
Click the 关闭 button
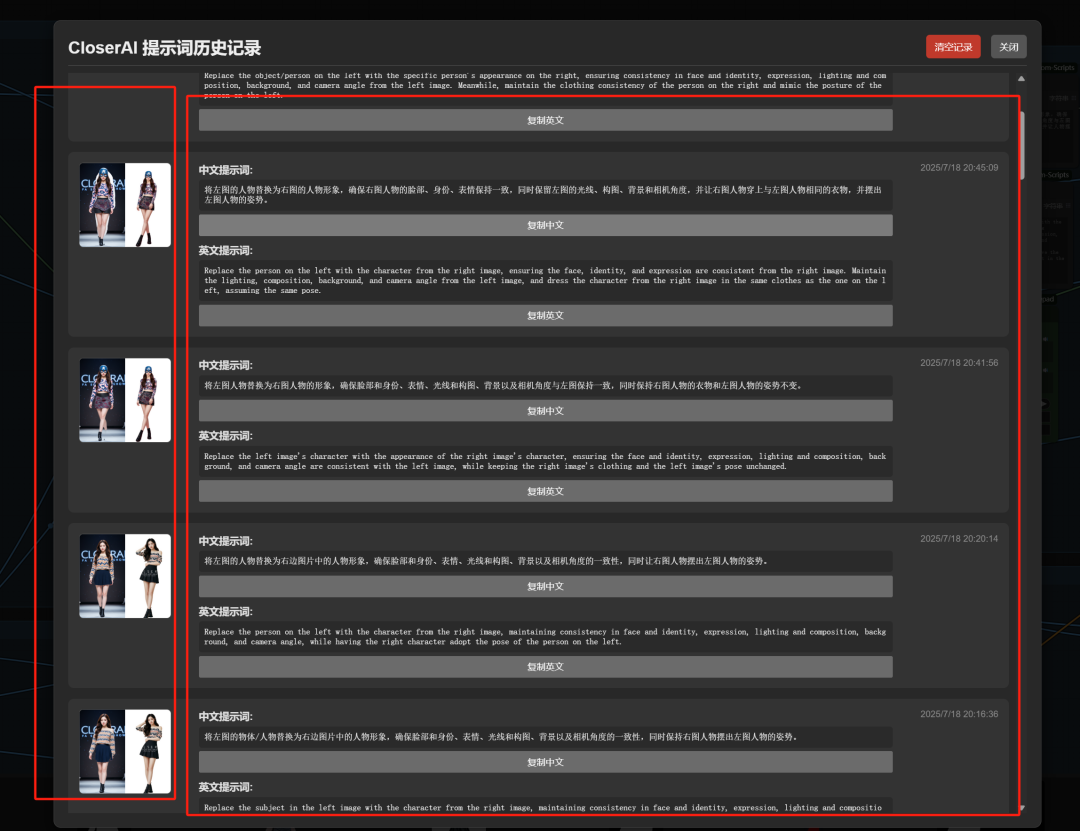click(1008, 47)
